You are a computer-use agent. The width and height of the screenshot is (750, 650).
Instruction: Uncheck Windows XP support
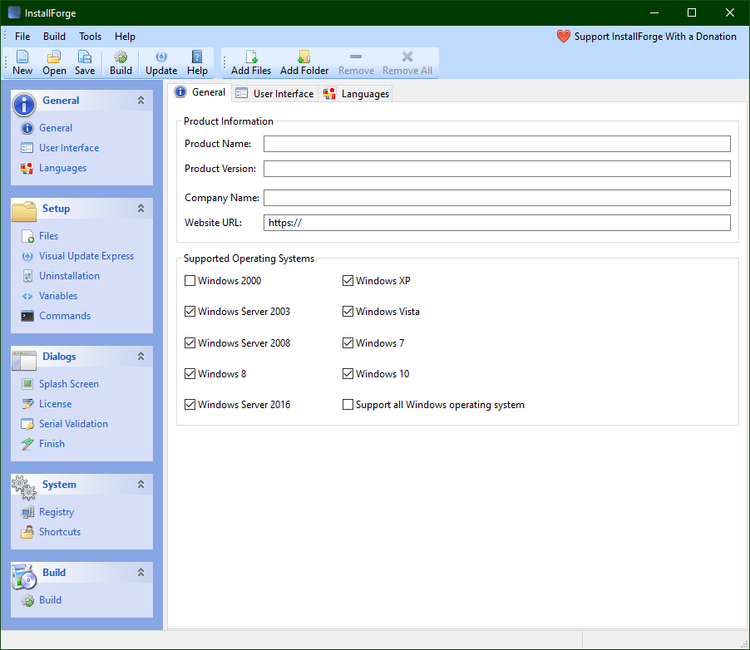348,281
